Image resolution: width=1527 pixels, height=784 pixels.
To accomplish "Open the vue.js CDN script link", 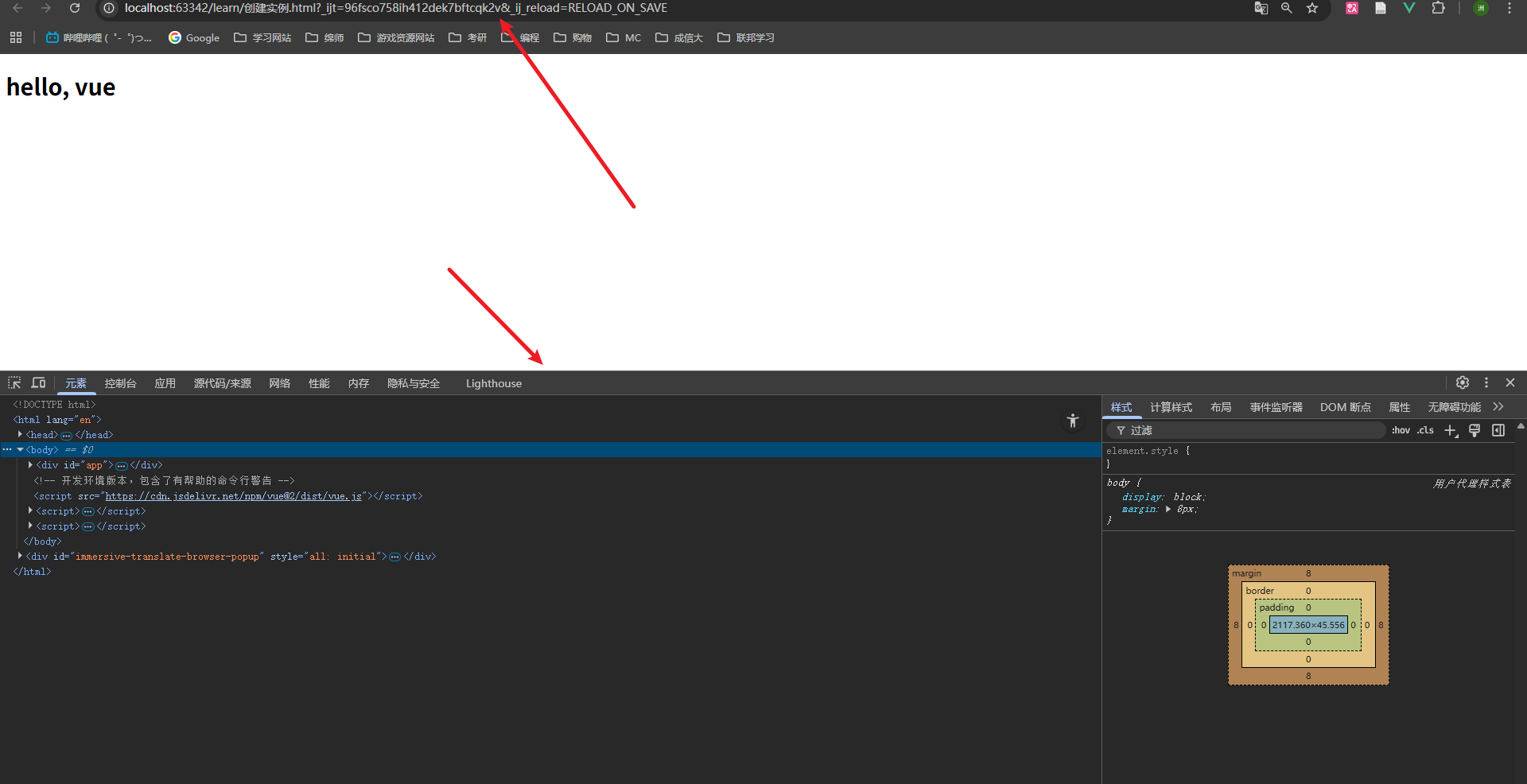I will tap(234, 495).
